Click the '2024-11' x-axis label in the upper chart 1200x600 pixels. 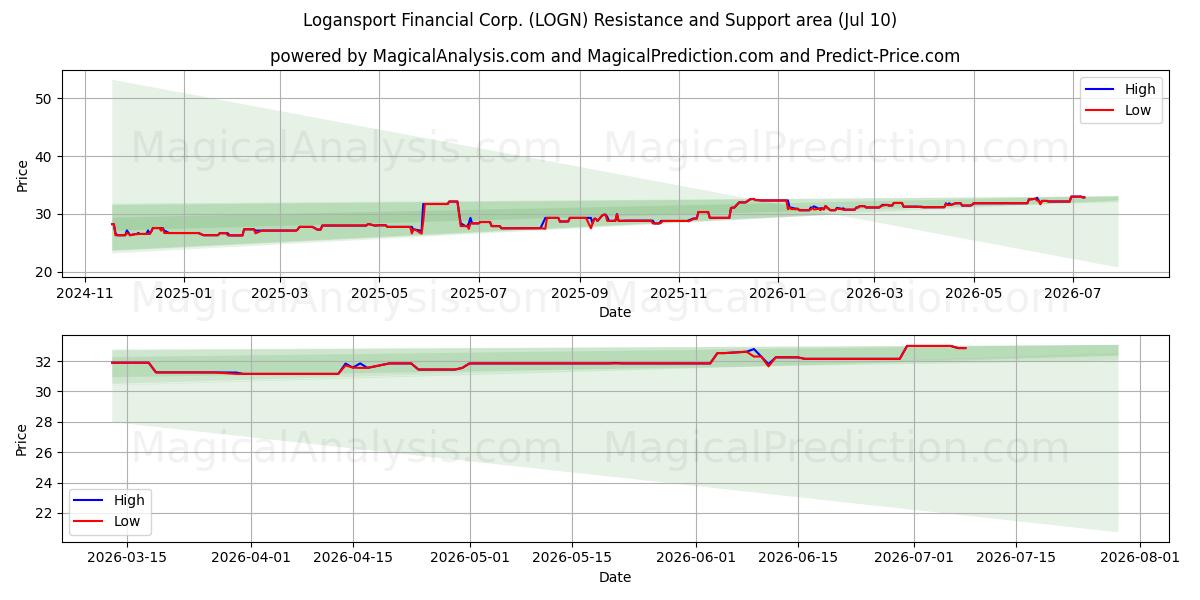pyautogui.click(x=84, y=294)
